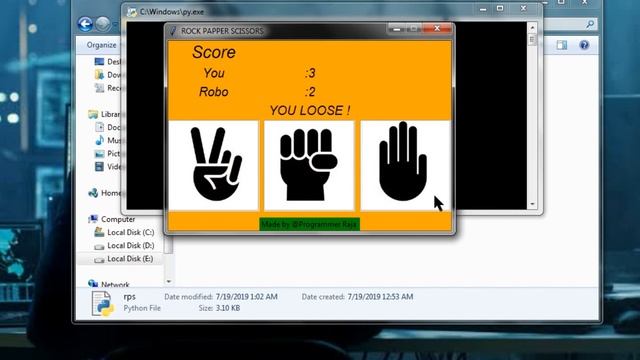
Task: Select Computer in navigation pane
Action: [x=112, y=219]
